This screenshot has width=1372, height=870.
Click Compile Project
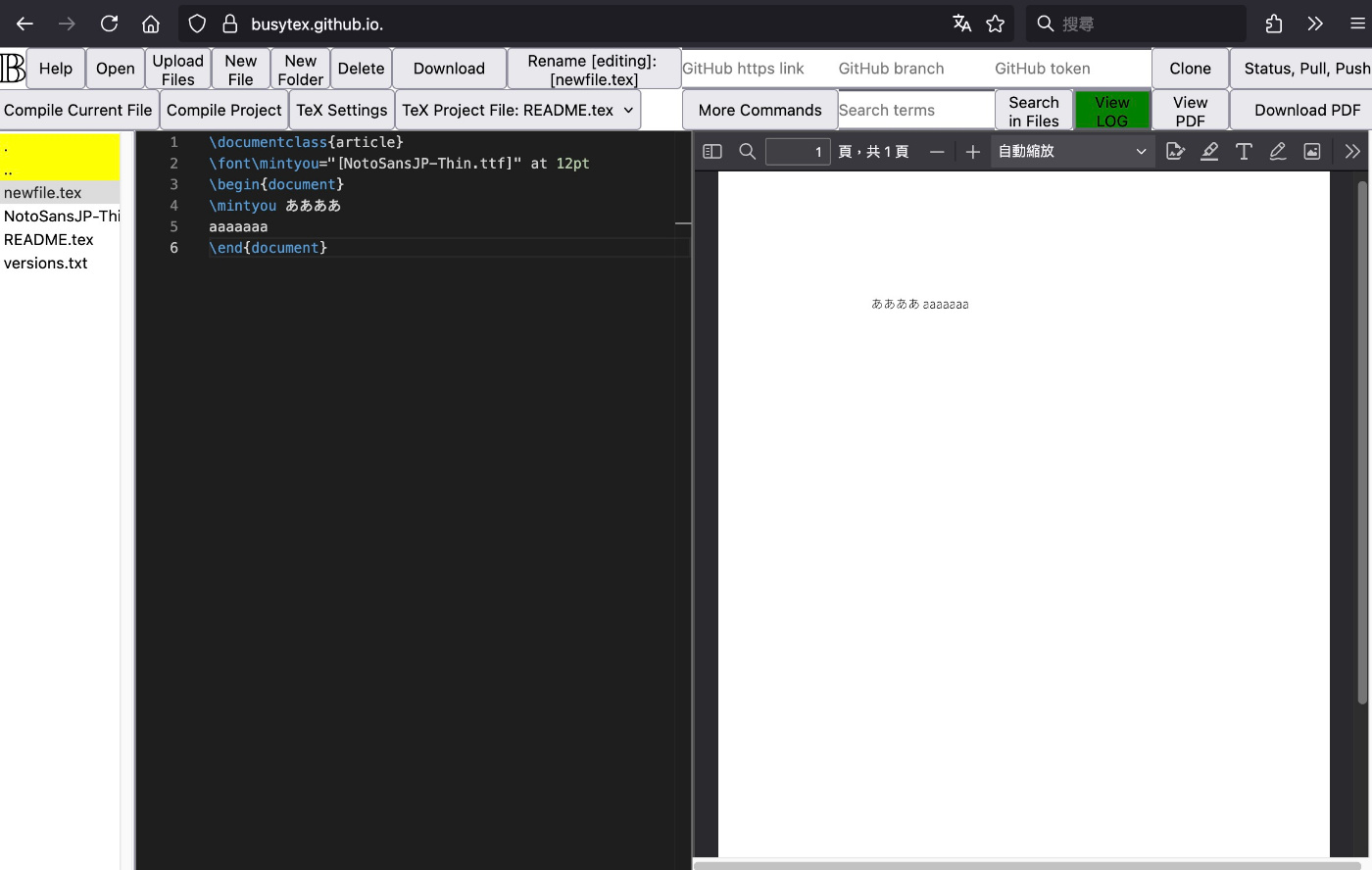point(223,110)
